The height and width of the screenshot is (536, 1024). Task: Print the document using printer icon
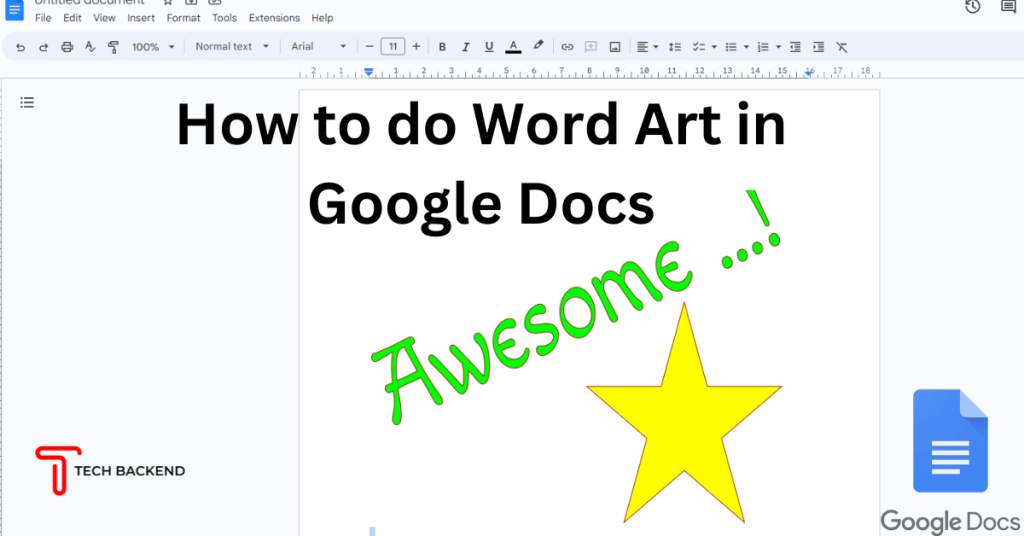pyautogui.click(x=67, y=47)
